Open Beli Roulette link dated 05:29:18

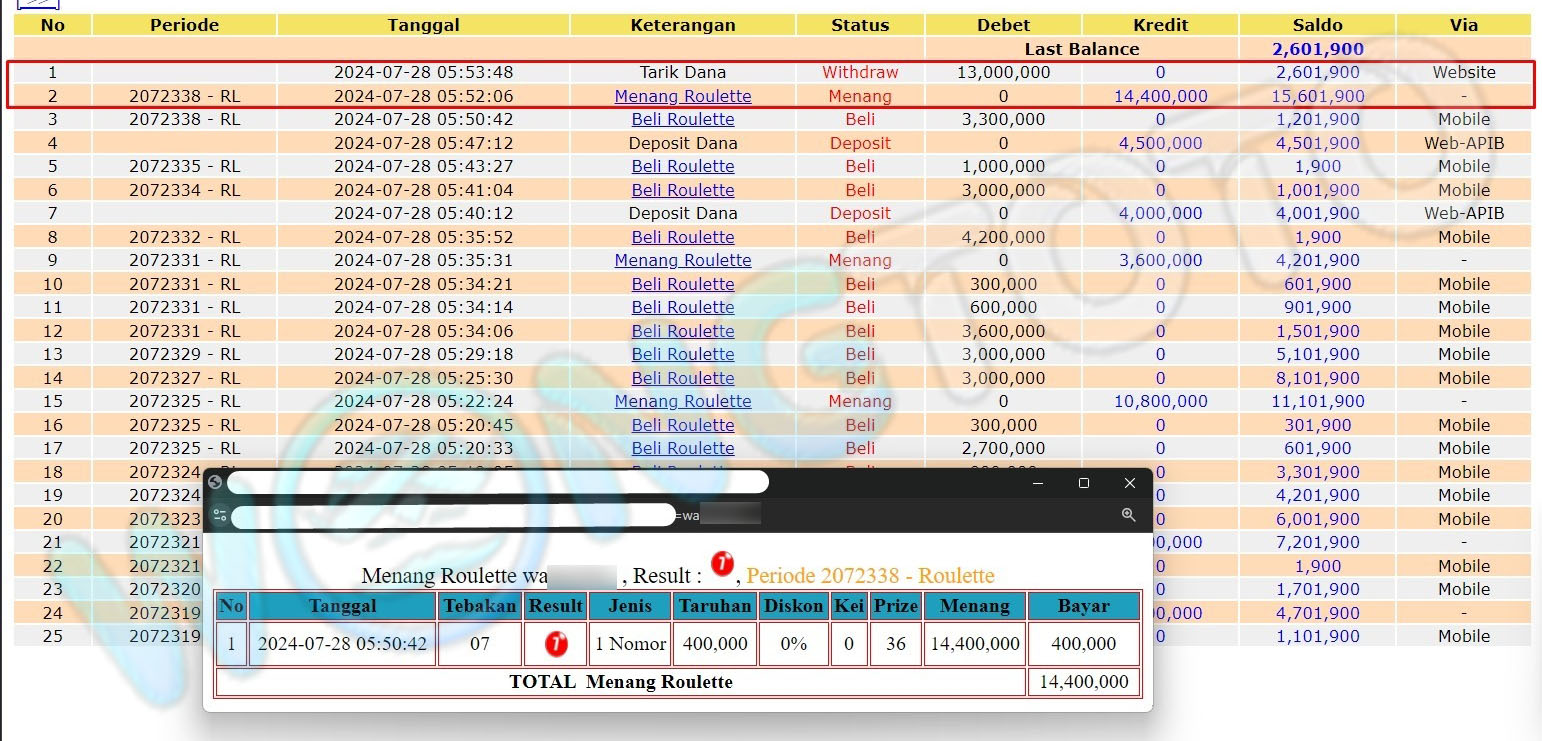(682, 354)
